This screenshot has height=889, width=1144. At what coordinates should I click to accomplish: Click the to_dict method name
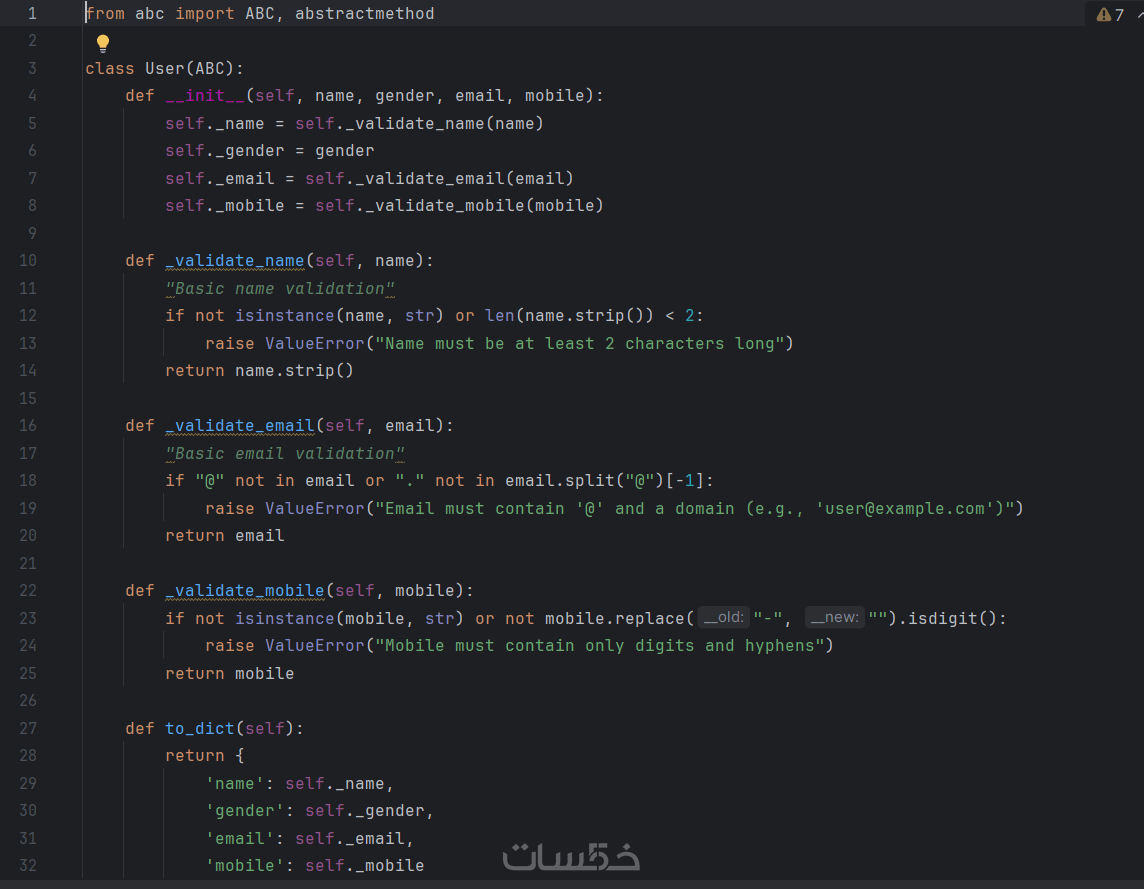tap(200, 728)
